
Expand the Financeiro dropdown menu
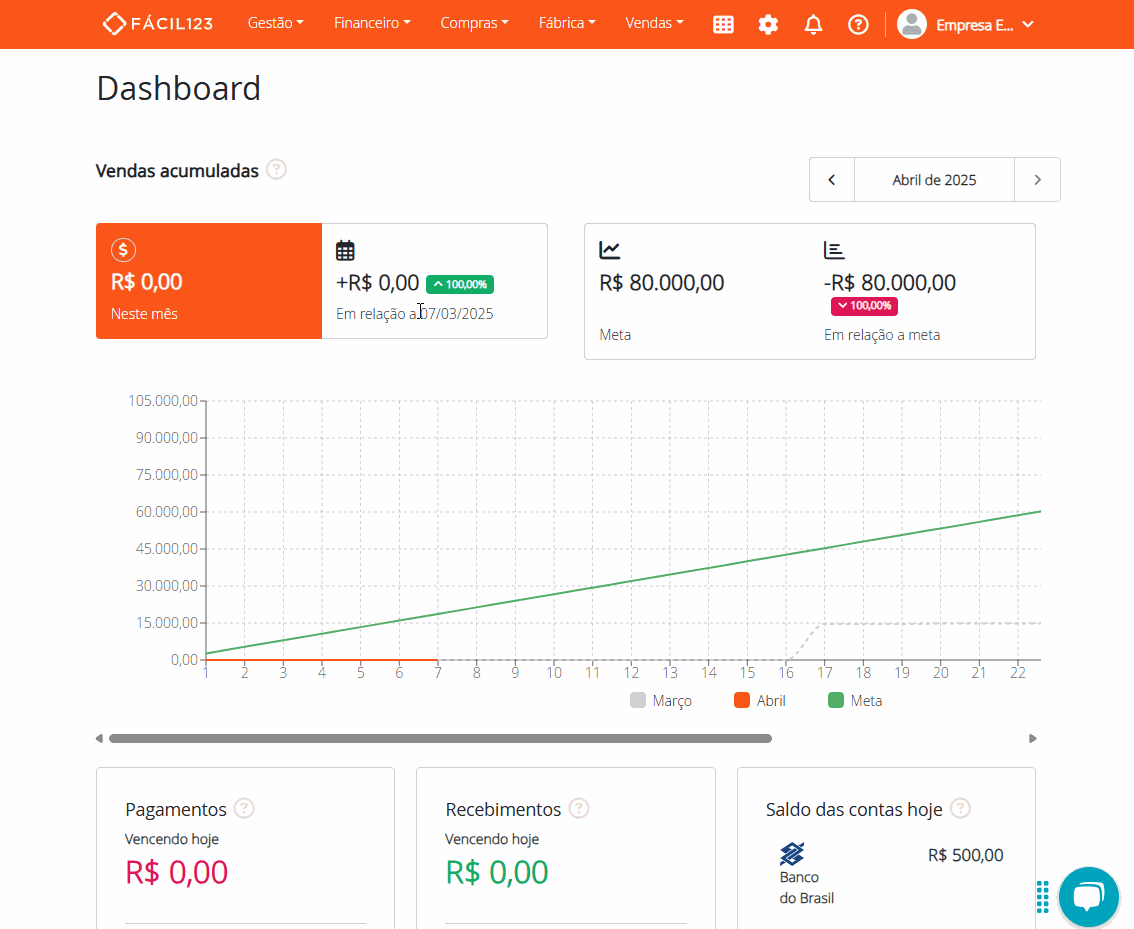[x=372, y=23]
